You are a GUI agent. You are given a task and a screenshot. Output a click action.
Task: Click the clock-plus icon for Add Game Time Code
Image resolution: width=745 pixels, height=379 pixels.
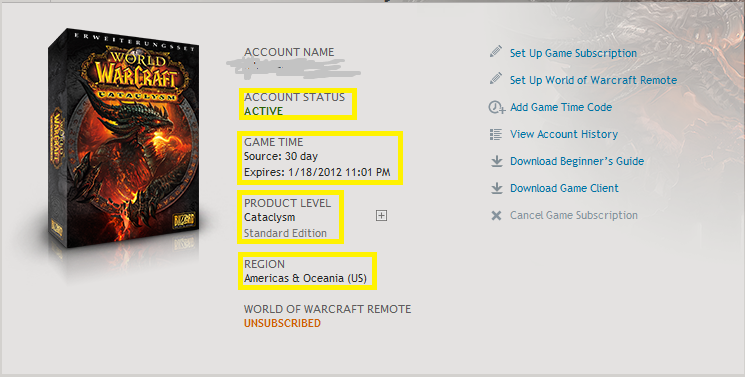pyautogui.click(x=497, y=107)
